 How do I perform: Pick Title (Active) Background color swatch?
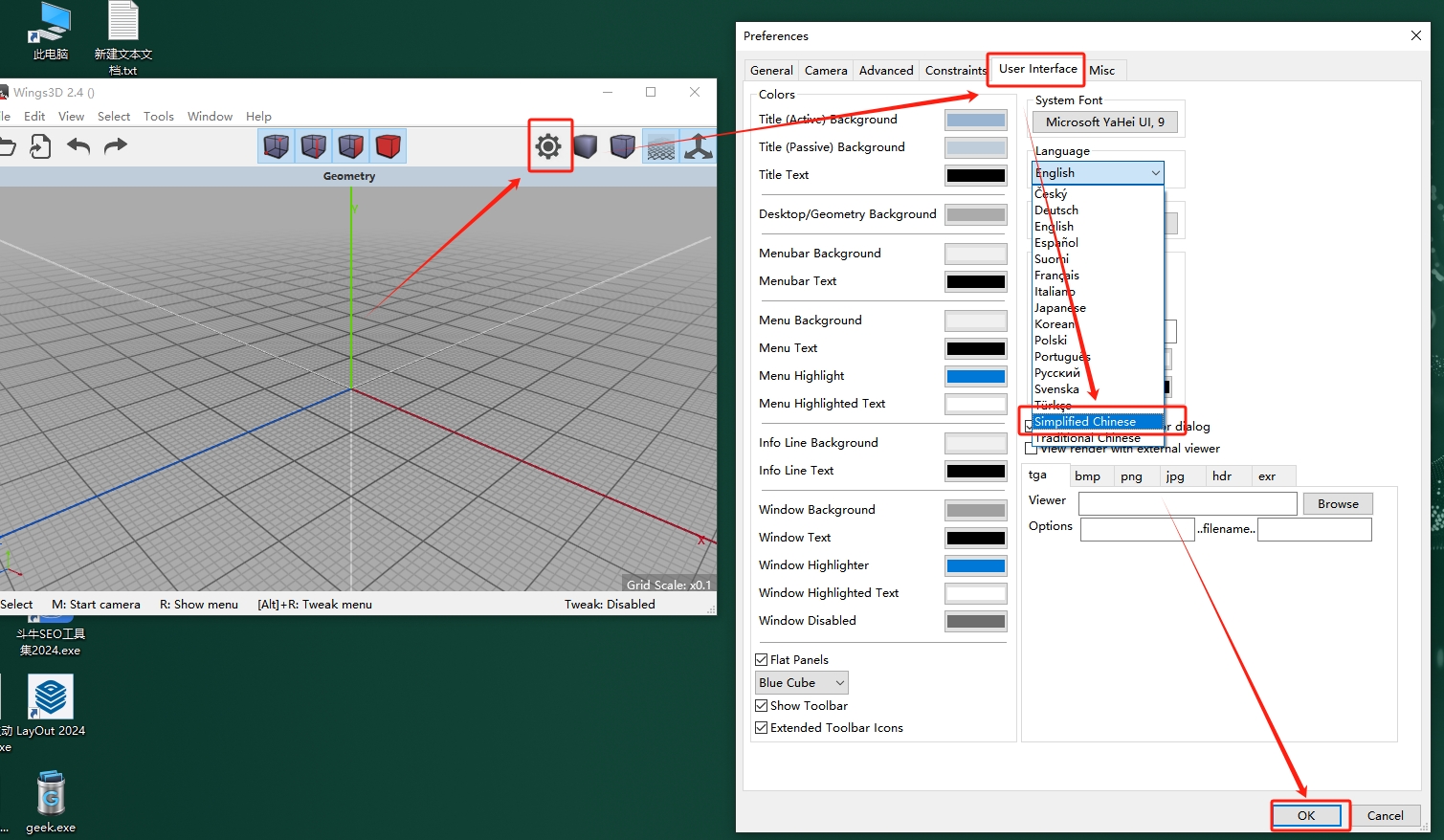pos(976,120)
